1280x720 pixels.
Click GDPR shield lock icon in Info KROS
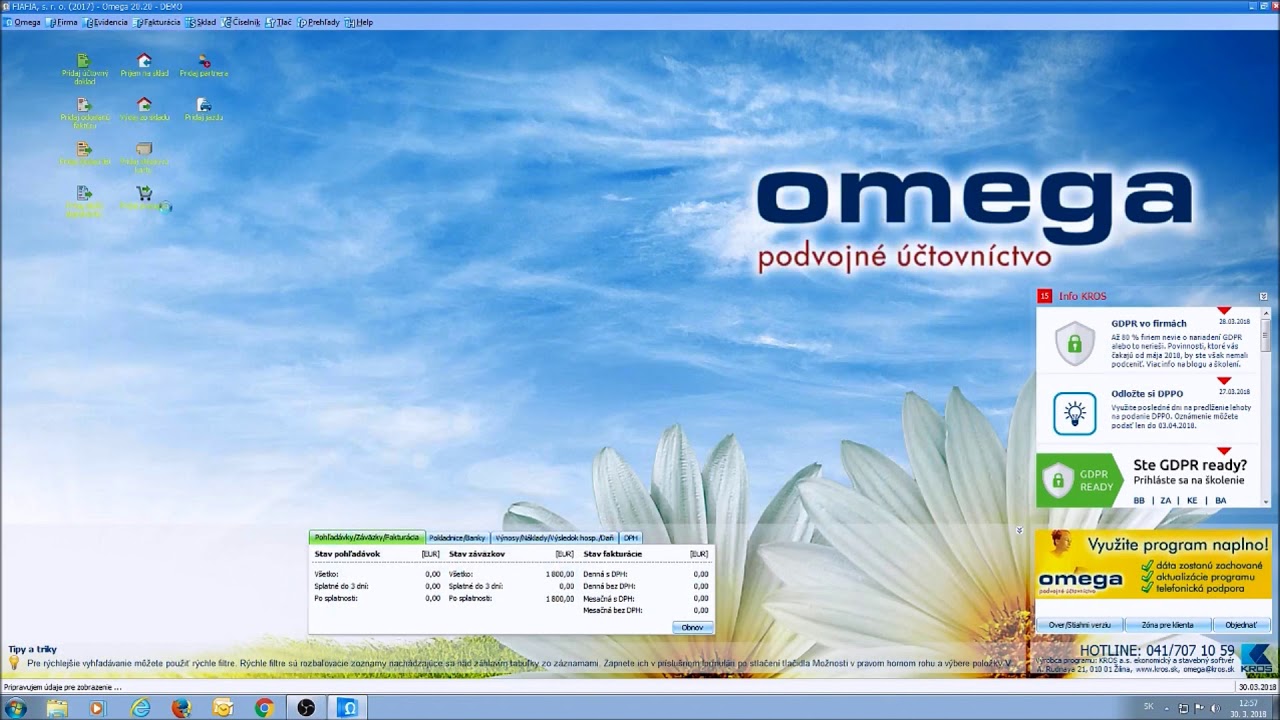click(x=1075, y=343)
